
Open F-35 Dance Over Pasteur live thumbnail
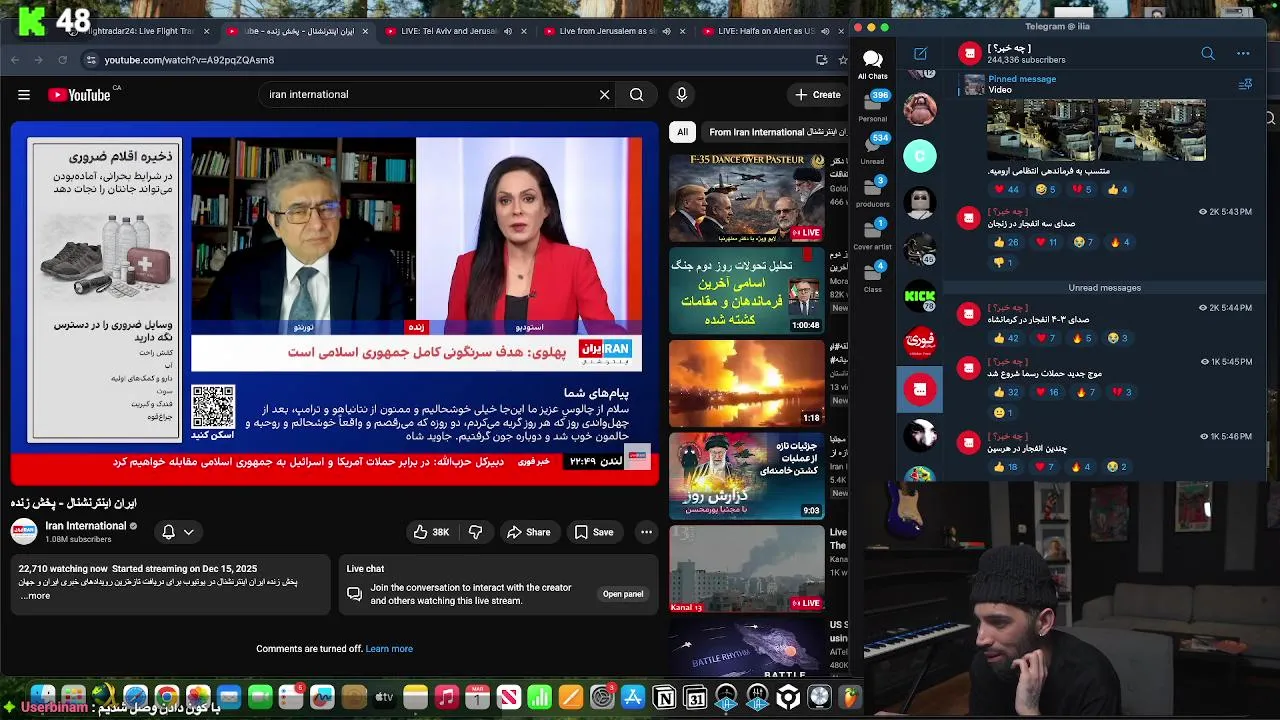746,198
